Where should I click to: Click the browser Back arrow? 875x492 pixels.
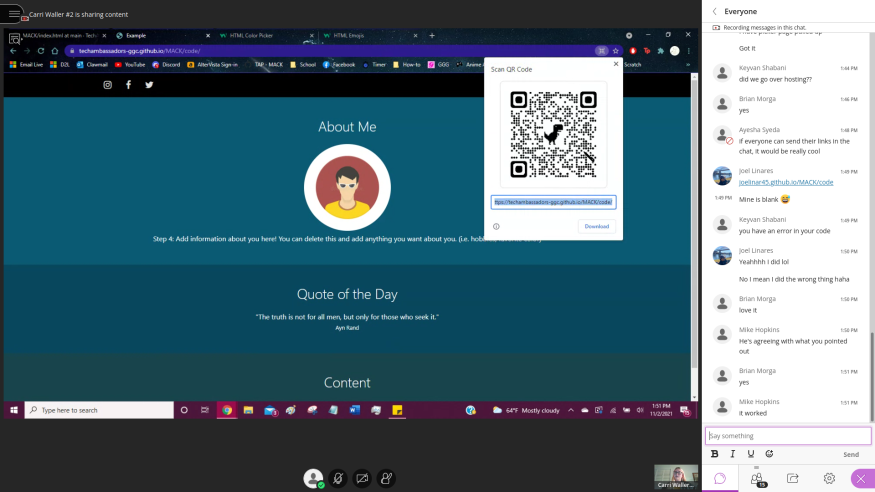coord(13,51)
